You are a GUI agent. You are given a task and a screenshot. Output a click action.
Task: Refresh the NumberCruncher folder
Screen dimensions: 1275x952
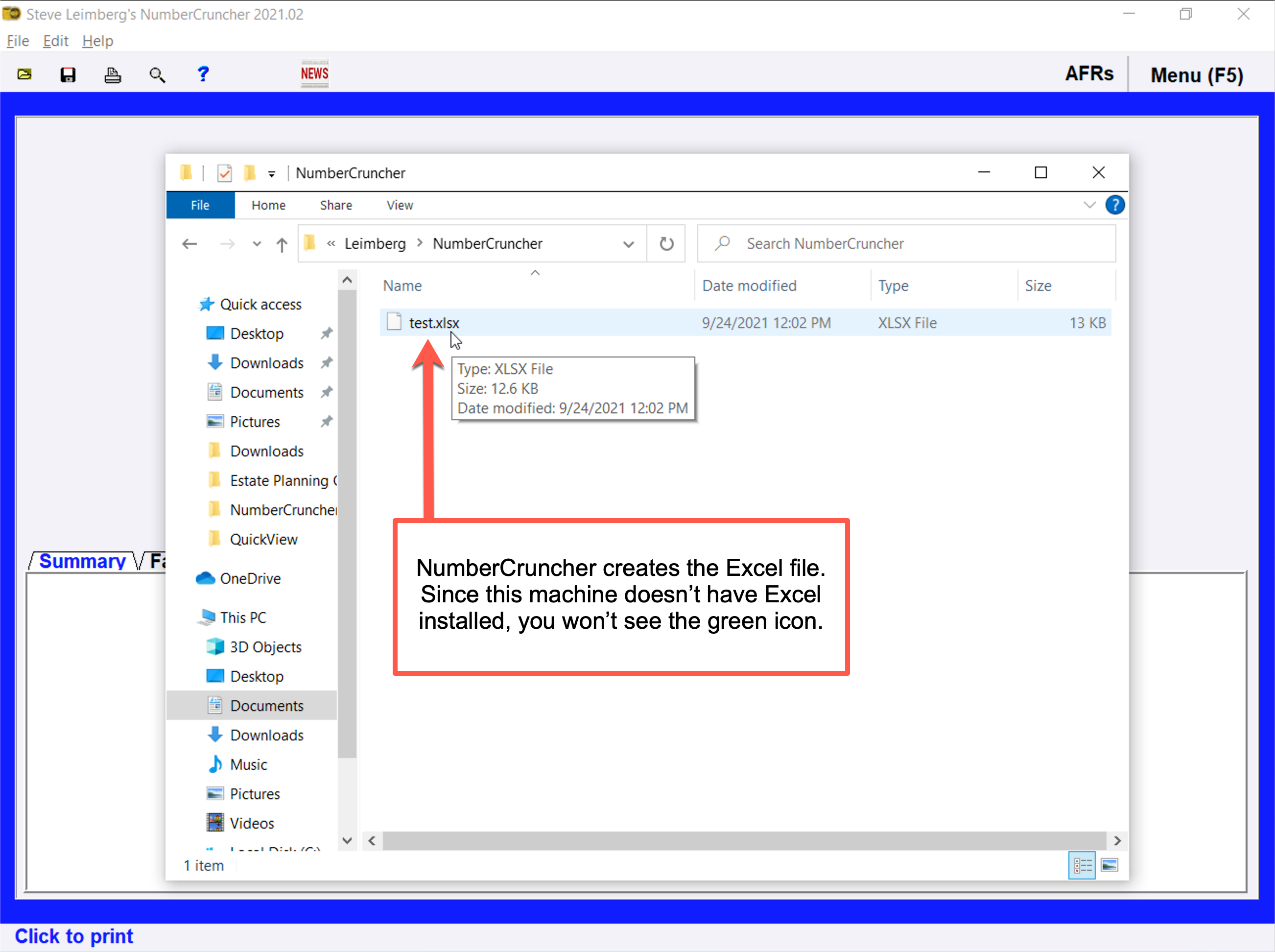pyautogui.click(x=666, y=244)
